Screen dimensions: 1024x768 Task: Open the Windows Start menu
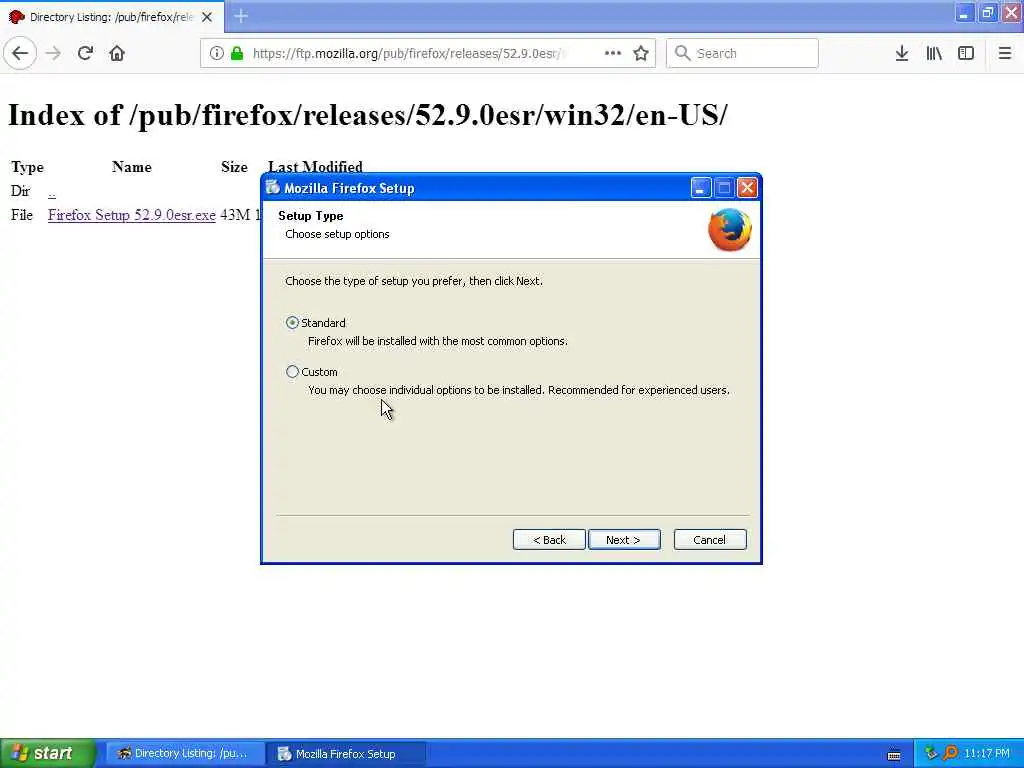coord(48,753)
